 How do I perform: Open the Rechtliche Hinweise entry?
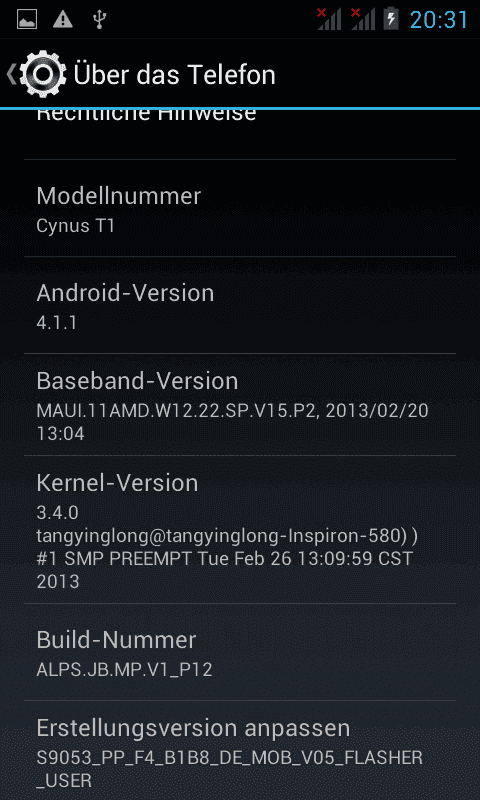pyautogui.click(x=240, y=135)
